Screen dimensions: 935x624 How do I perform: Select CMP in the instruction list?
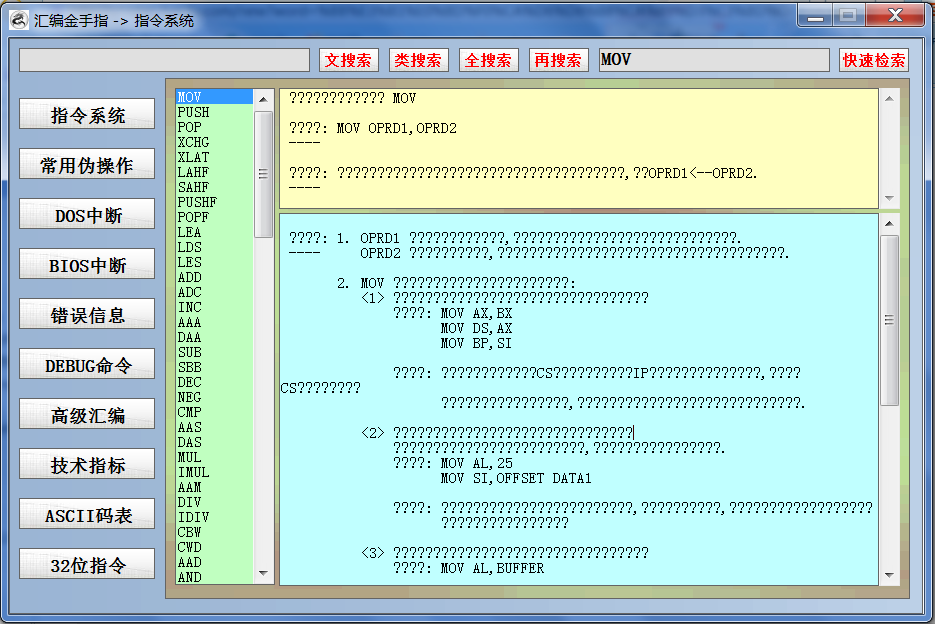[x=214, y=412]
